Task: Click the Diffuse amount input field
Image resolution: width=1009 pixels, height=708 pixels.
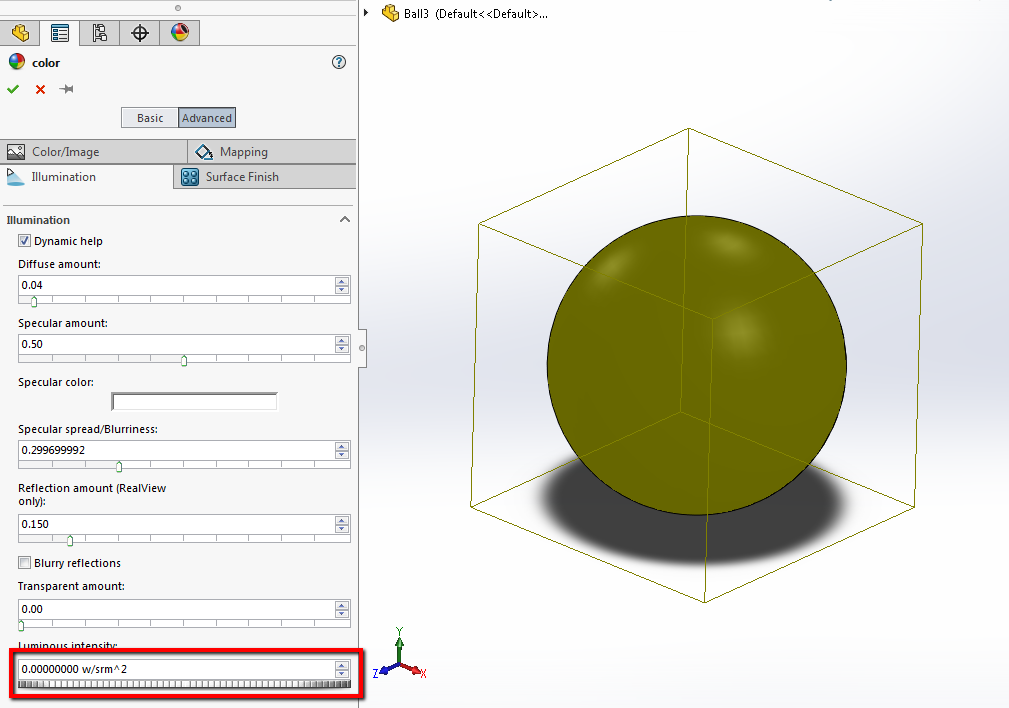Action: point(176,285)
